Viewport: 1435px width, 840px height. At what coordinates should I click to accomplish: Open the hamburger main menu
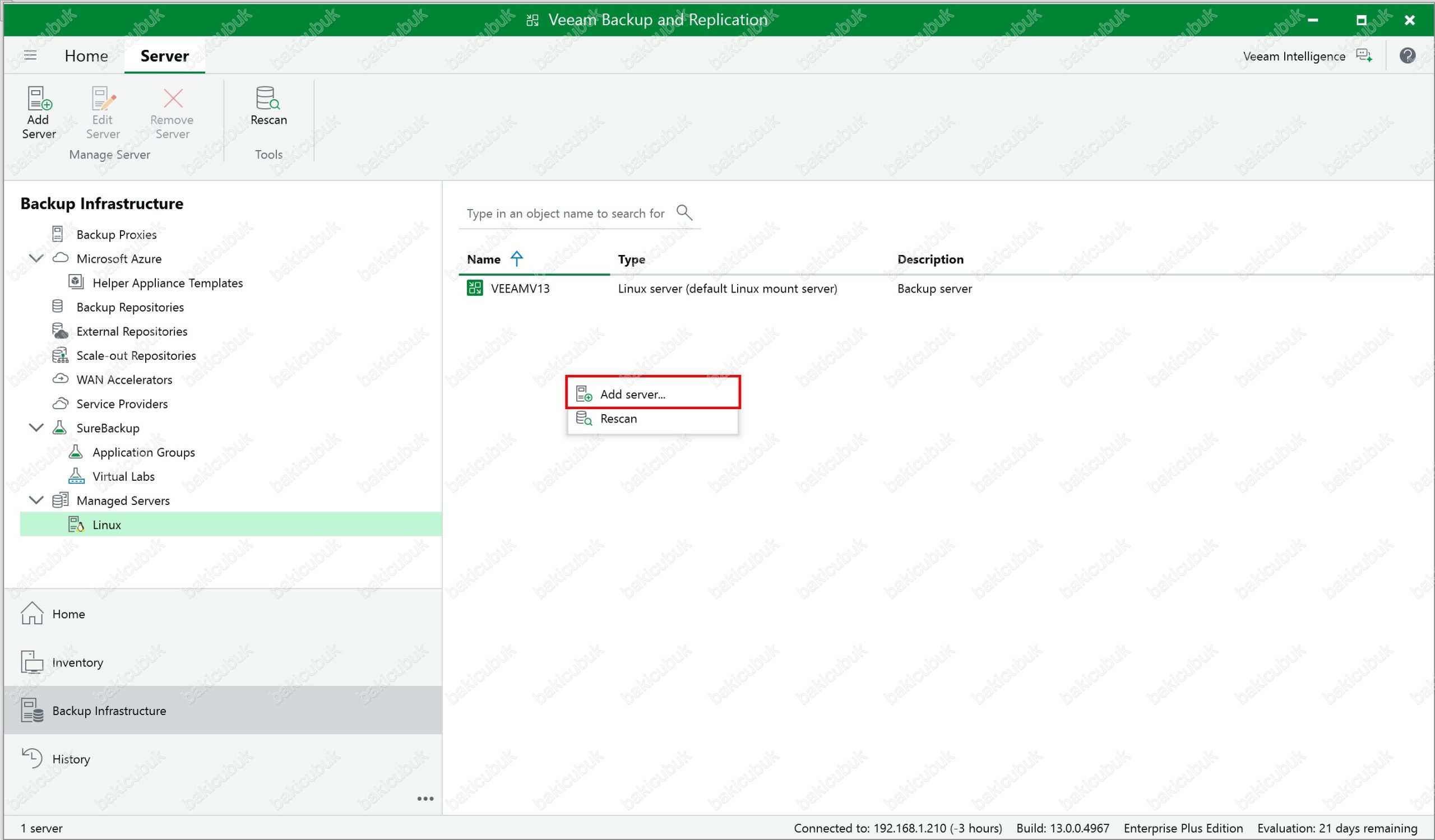[x=30, y=55]
